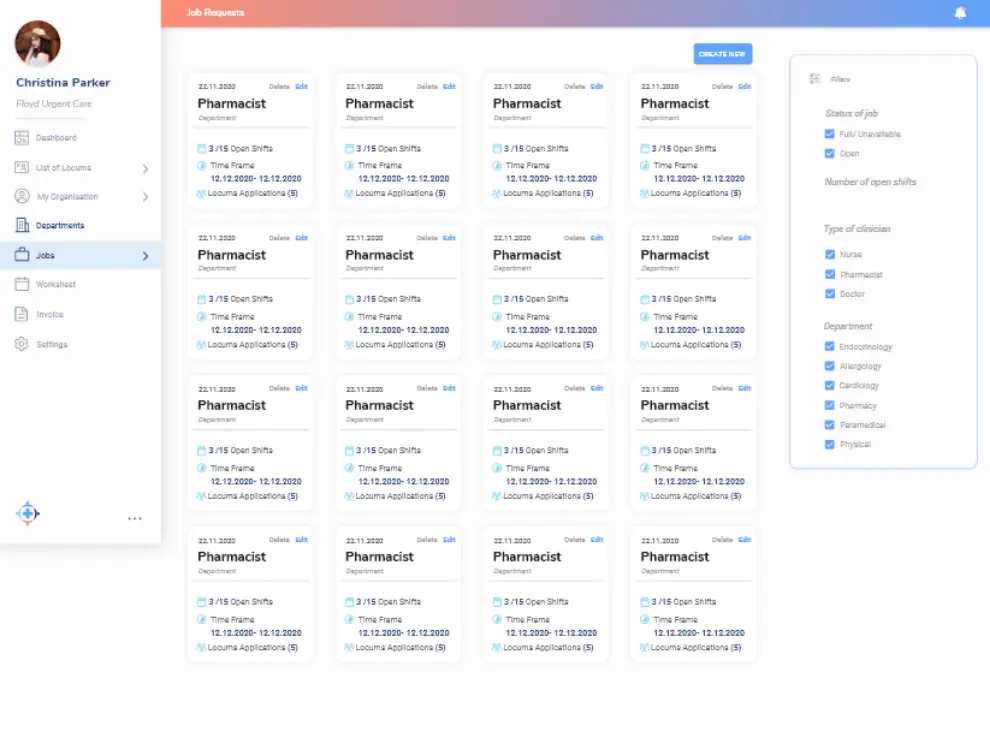Uncheck the Open status checkbox
Viewport: 990px width, 732px height.
coord(830,153)
